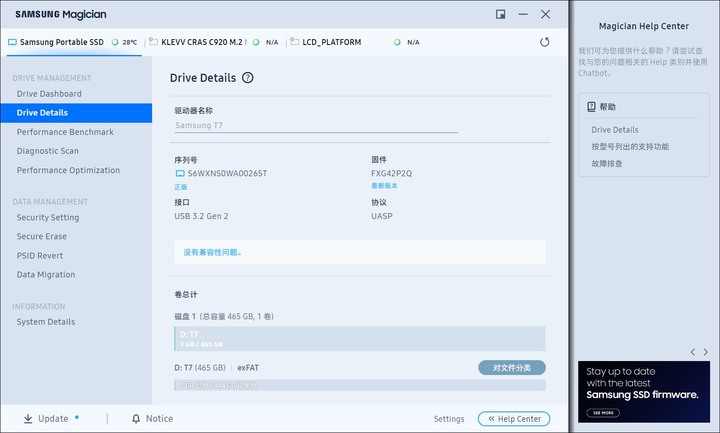Open PSID Revert page
This screenshot has width=720, height=433.
[39, 256]
